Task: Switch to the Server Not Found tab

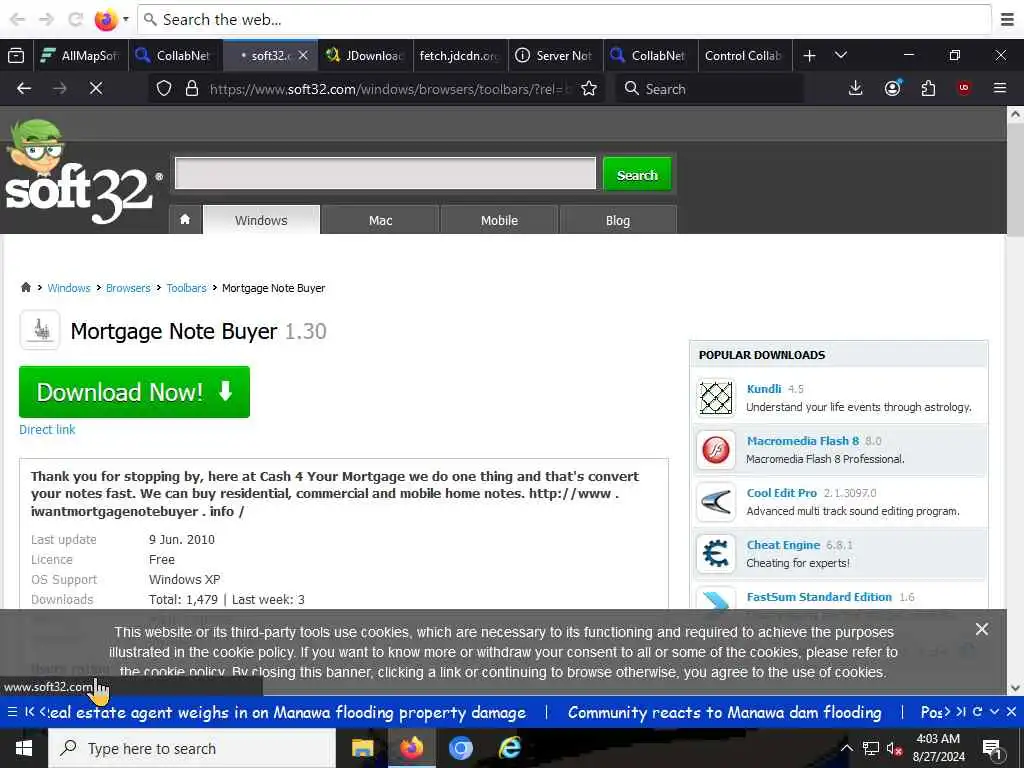Action: point(556,56)
